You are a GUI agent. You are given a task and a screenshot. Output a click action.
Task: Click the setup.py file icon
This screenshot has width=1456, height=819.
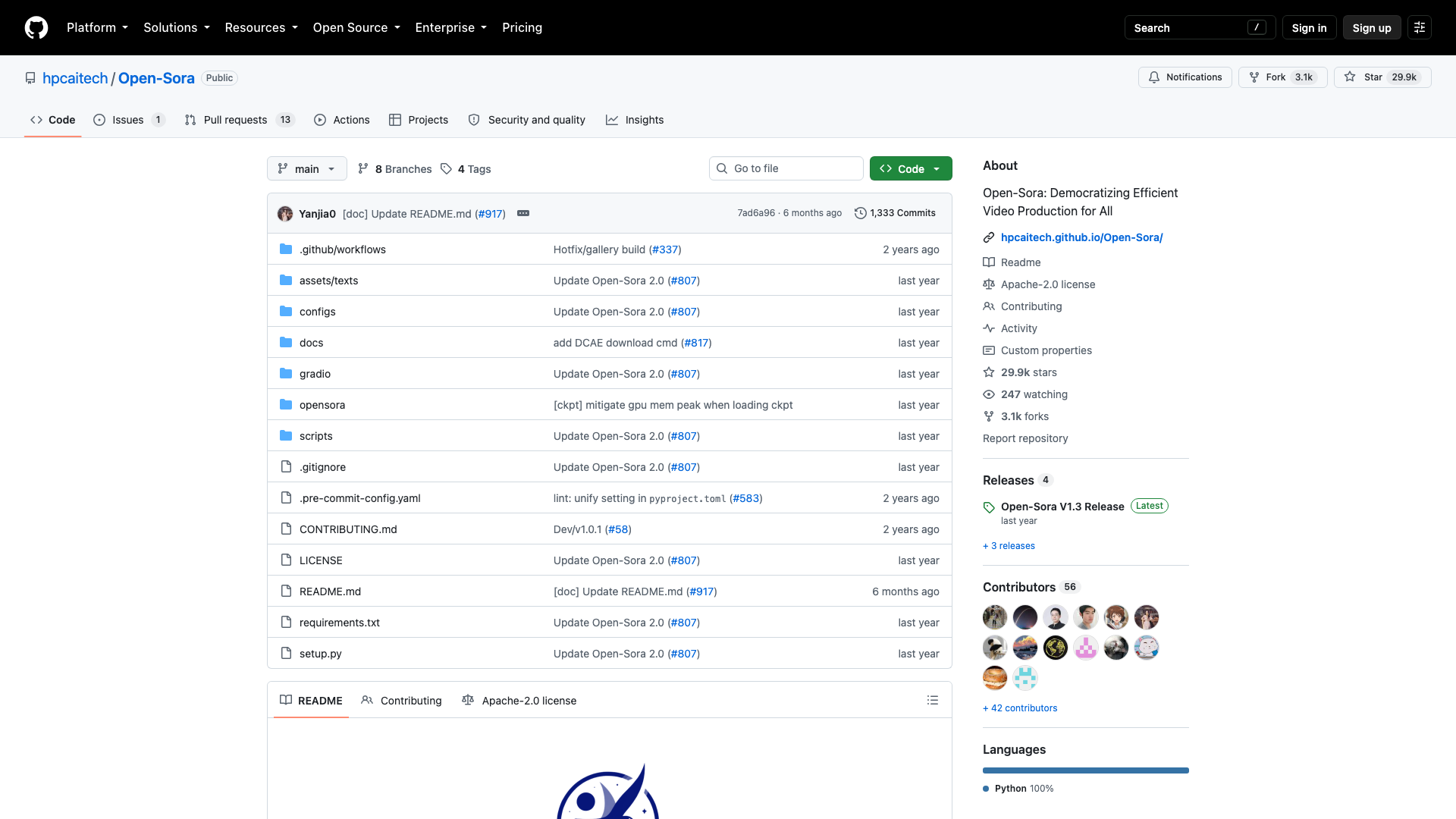(286, 653)
